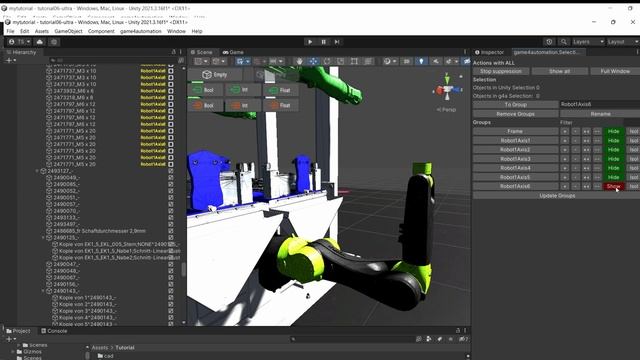Click the Play button
Viewport: 640px width, 360px height.
click(x=310, y=42)
